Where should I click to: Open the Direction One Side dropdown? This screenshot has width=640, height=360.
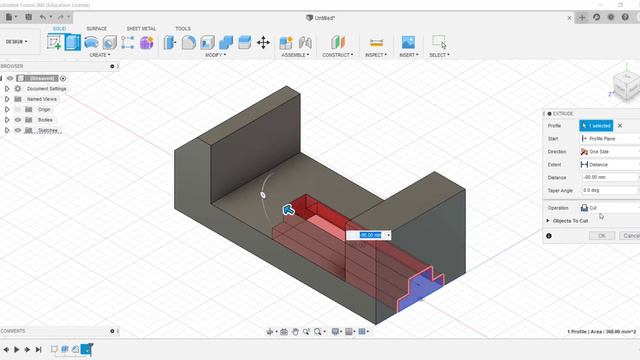click(x=609, y=152)
